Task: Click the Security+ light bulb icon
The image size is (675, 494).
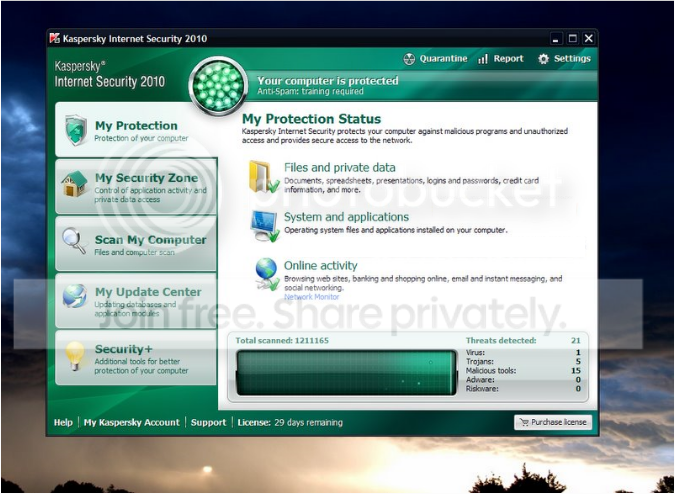Action: 75,355
